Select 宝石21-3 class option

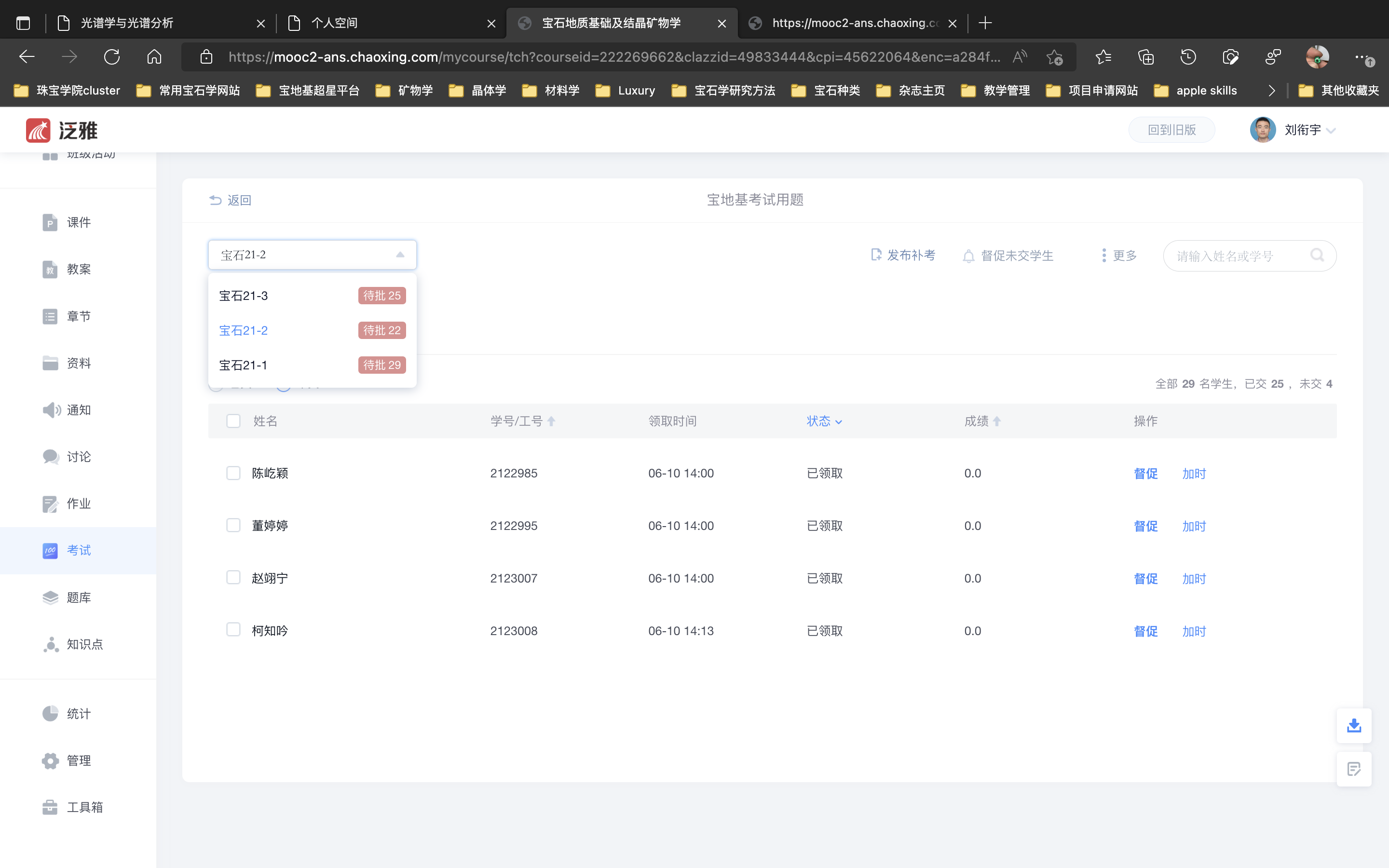click(244, 296)
